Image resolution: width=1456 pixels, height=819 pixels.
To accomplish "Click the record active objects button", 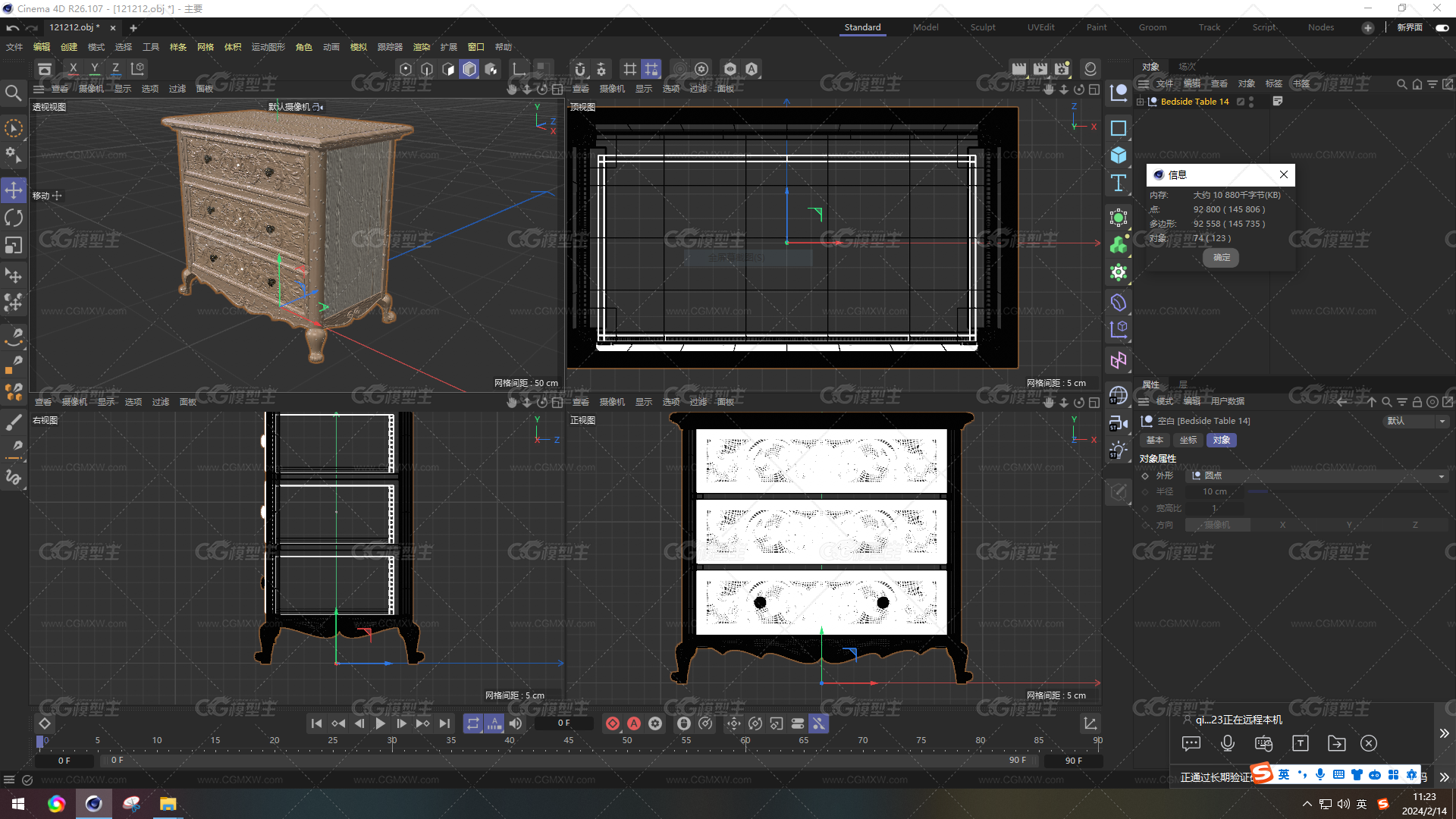I will (613, 723).
